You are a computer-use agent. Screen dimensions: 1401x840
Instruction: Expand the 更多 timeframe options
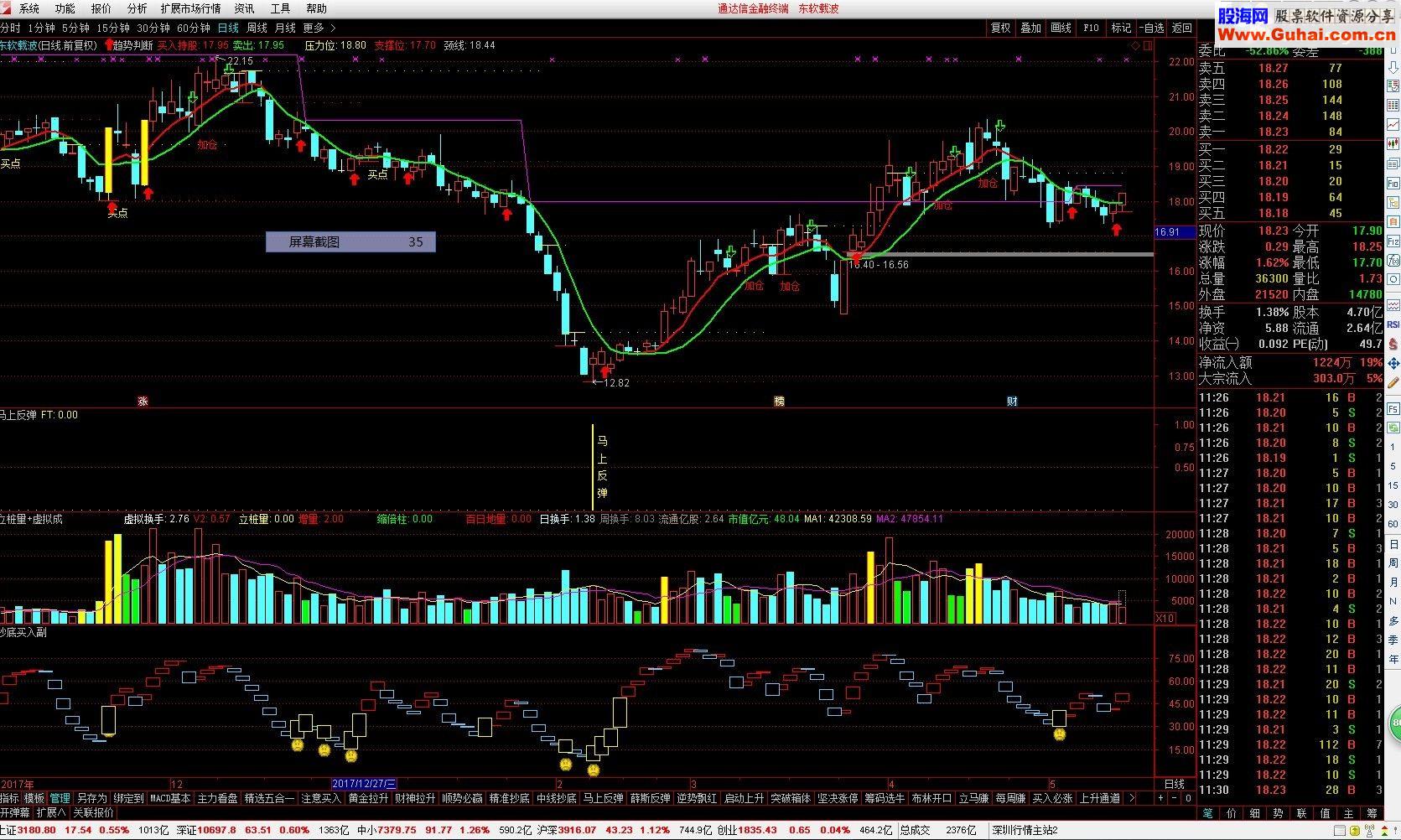319,28
